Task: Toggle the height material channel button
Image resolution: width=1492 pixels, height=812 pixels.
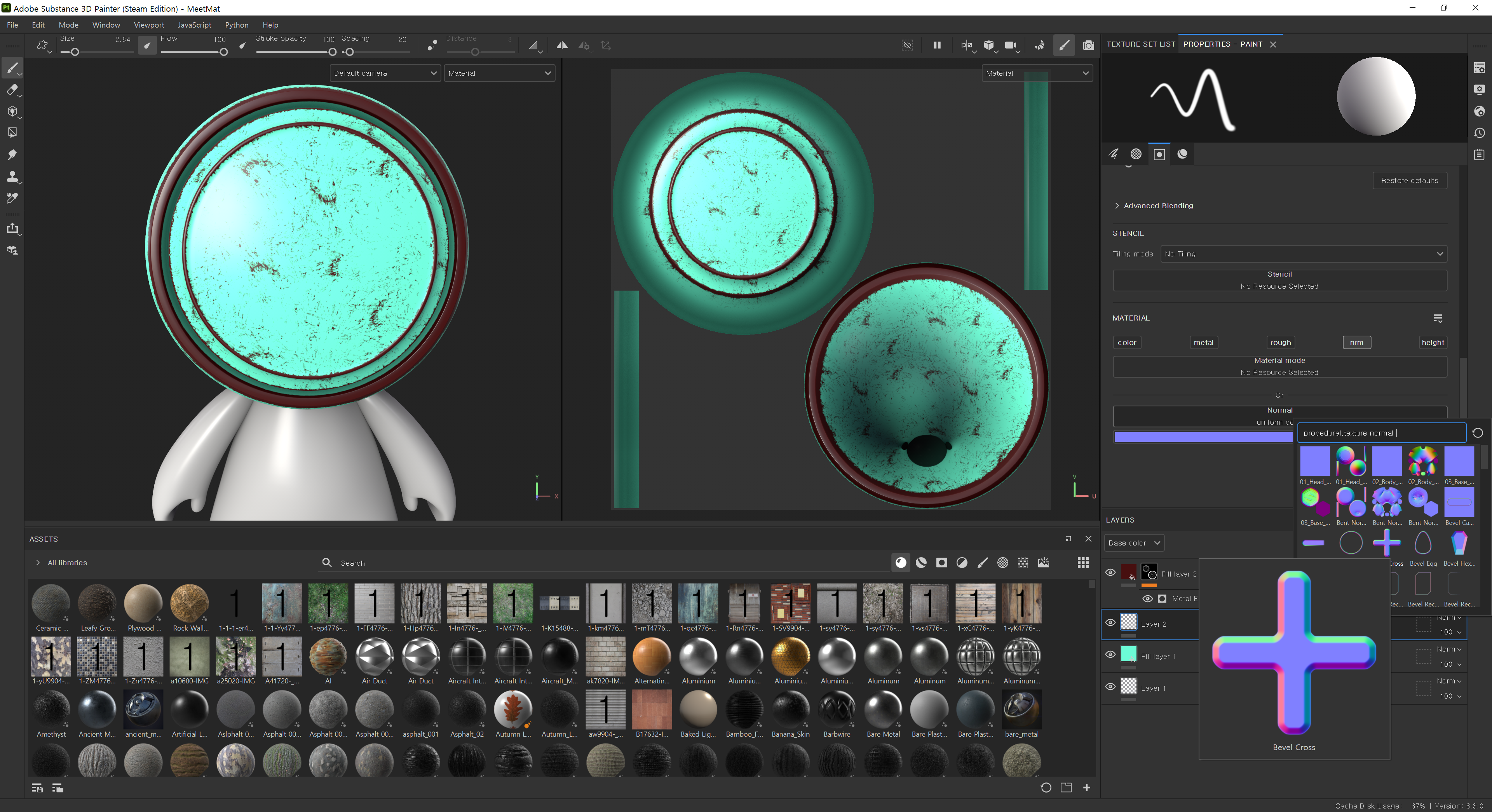Action: 1432,342
